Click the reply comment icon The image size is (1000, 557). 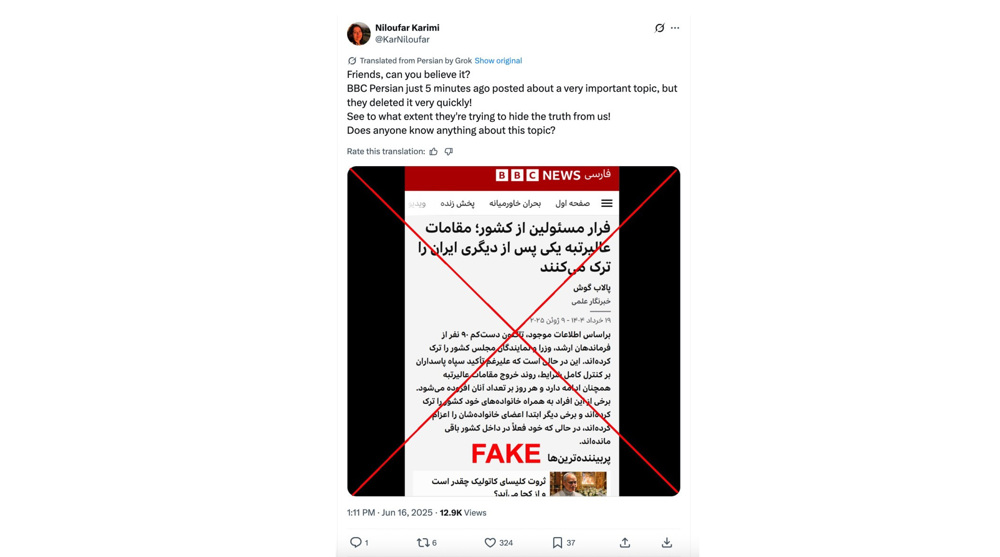pyautogui.click(x=356, y=542)
